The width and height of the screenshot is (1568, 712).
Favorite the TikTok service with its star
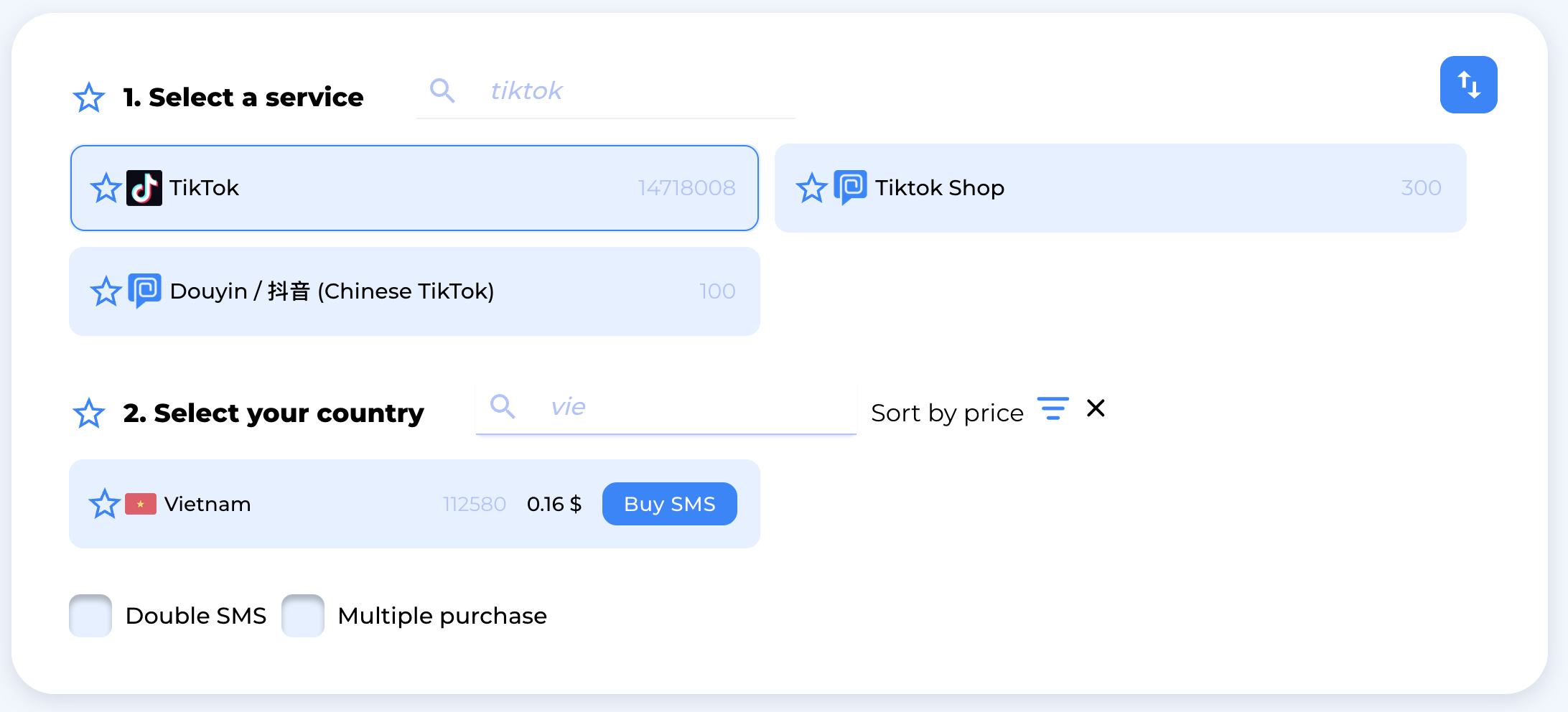106,188
